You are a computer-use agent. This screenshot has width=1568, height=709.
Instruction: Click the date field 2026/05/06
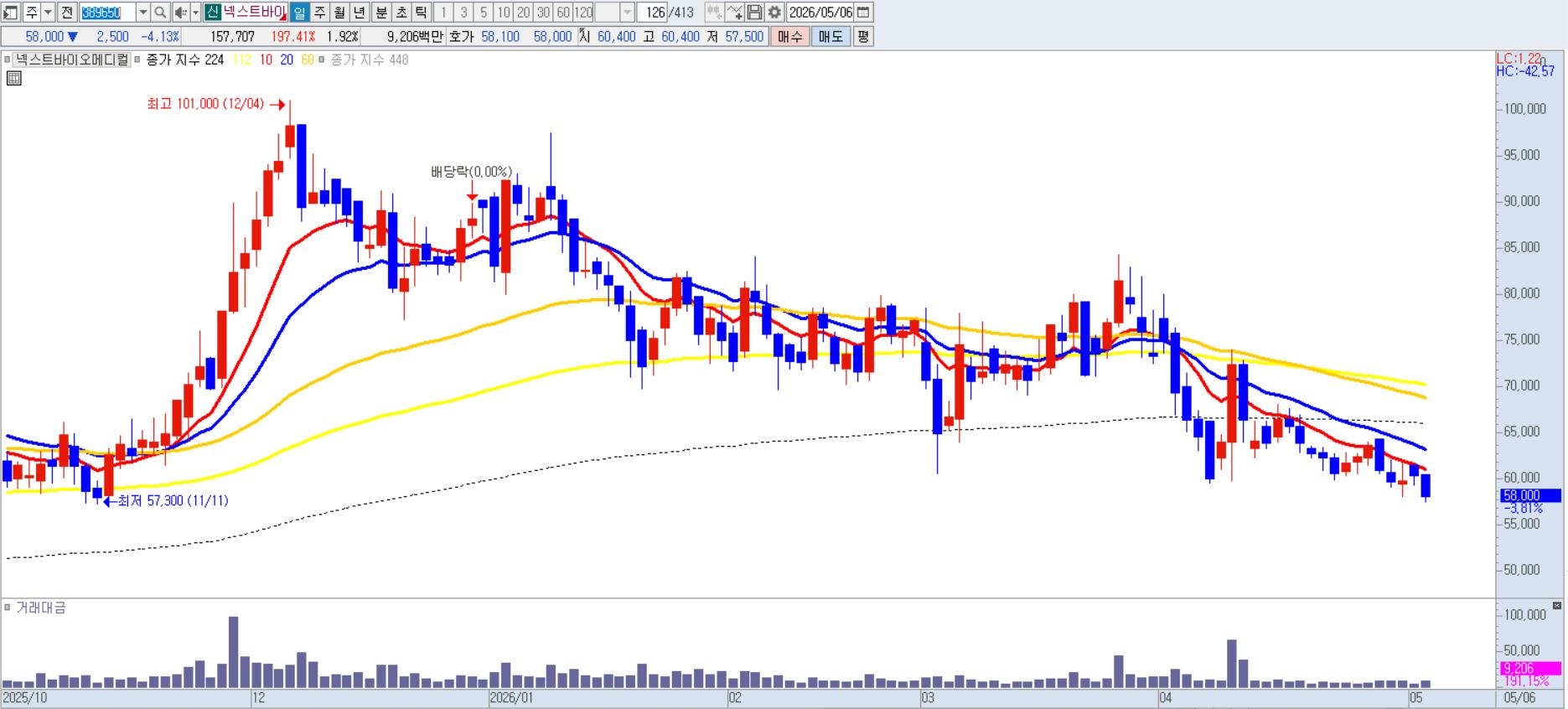coord(820,13)
